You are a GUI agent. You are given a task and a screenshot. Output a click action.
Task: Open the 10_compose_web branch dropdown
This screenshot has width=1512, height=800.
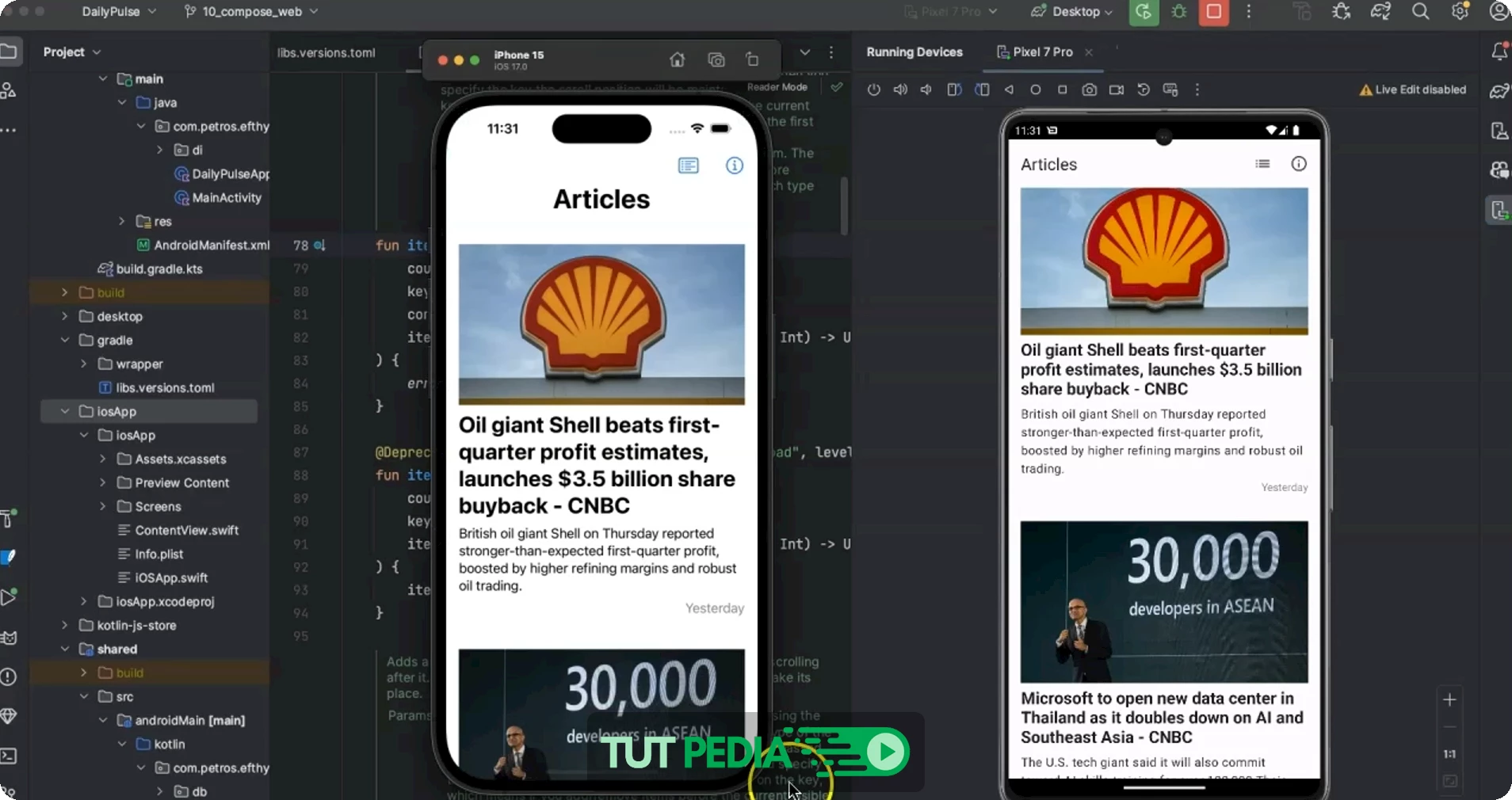251,12
